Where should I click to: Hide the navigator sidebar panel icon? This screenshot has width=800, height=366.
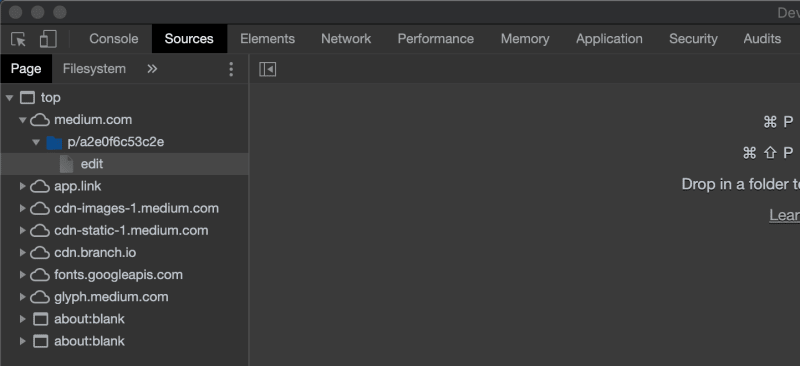(x=267, y=69)
